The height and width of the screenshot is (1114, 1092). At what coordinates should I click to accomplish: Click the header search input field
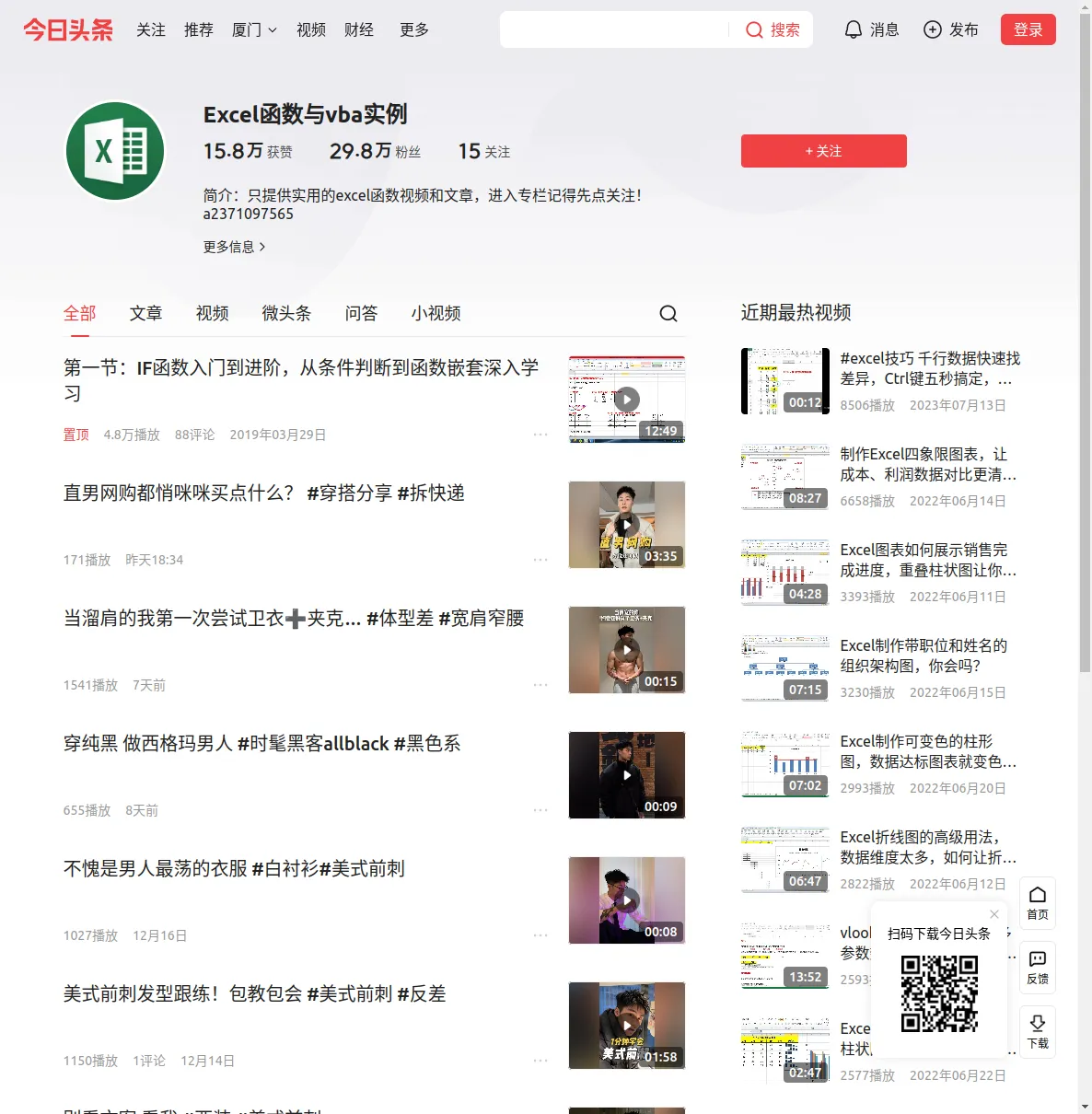pyautogui.click(x=615, y=29)
